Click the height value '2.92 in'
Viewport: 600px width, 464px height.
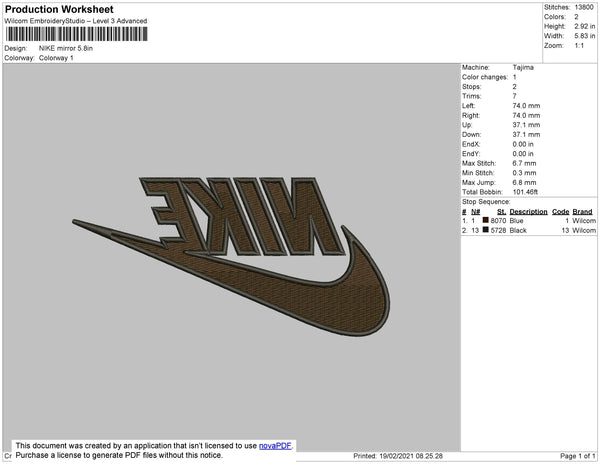(585, 26)
